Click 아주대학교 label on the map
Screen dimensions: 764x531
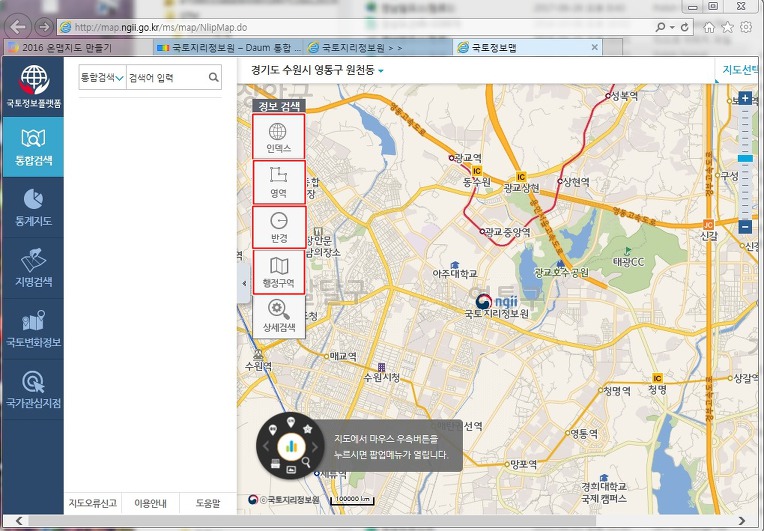pos(455,274)
